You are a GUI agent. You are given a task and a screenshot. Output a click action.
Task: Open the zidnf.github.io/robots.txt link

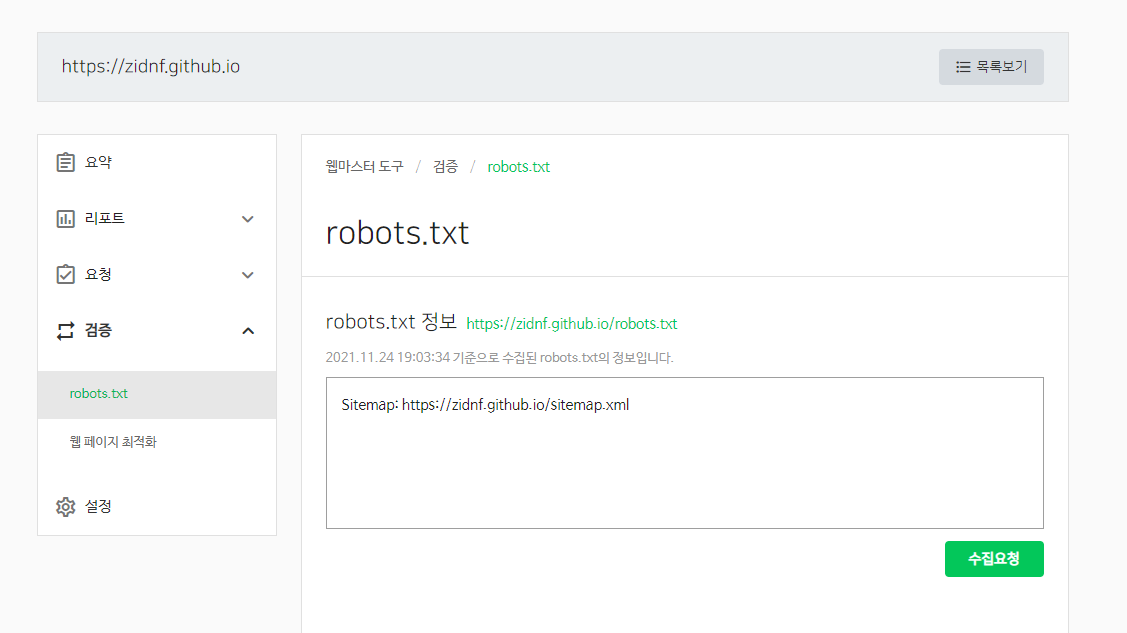[x=571, y=324]
